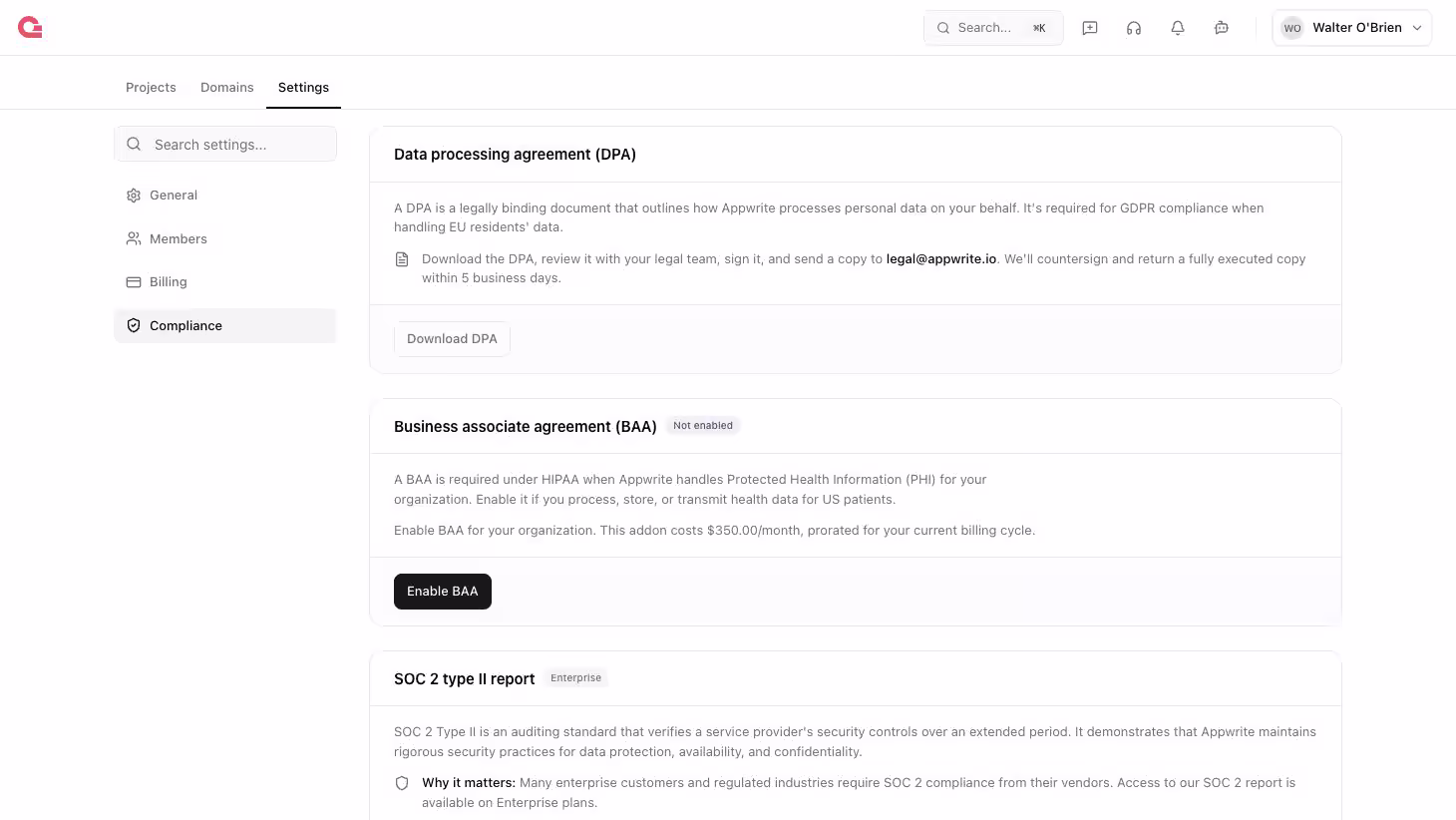The height and width of the screenshot is (820, 1456).
Task: Click the ⌘K shortcut hint
Action: (x=1039, y=28)
